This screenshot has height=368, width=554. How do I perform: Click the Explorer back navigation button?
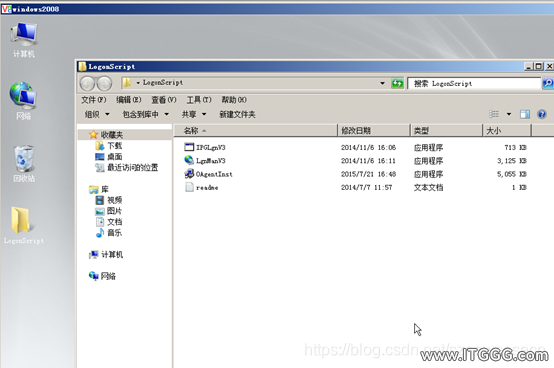point(87,84)
